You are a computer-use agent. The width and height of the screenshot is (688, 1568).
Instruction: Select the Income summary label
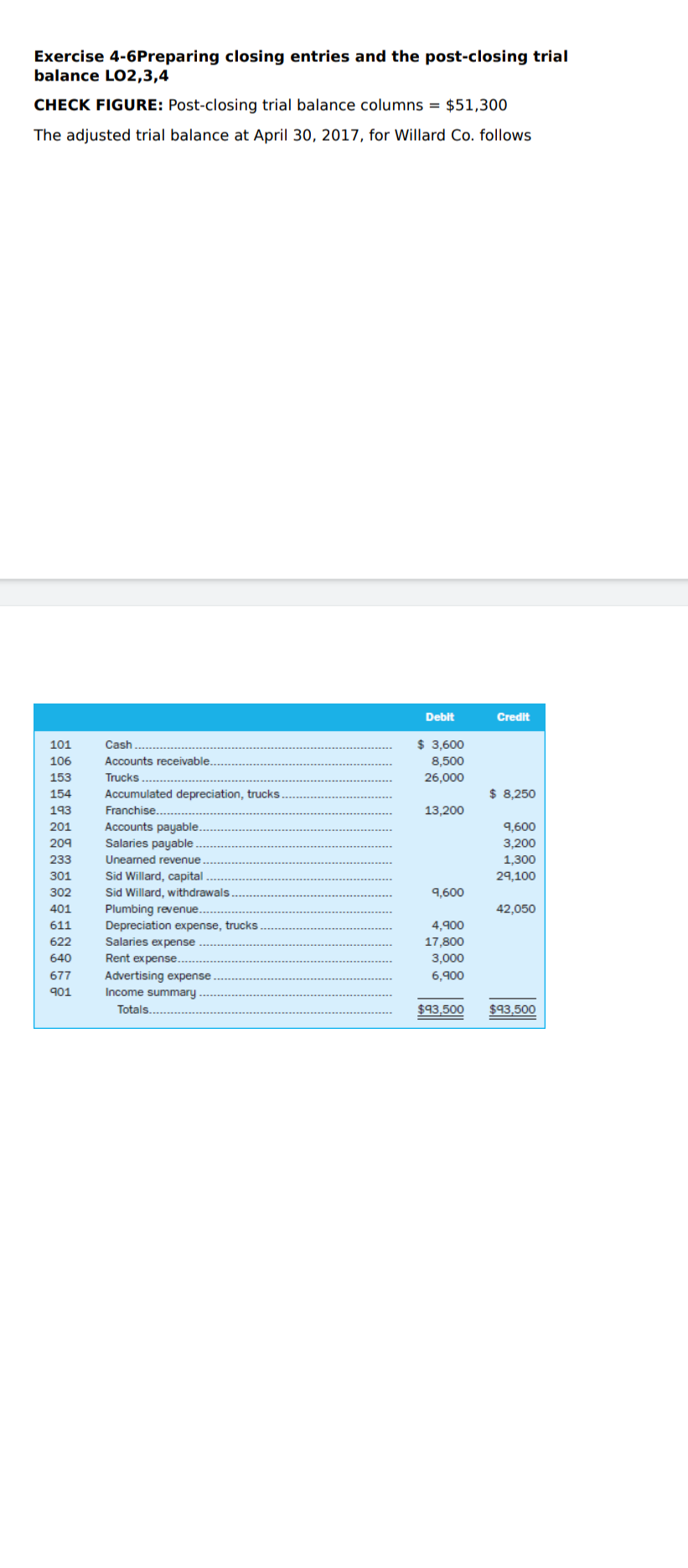tap(151, 992)
